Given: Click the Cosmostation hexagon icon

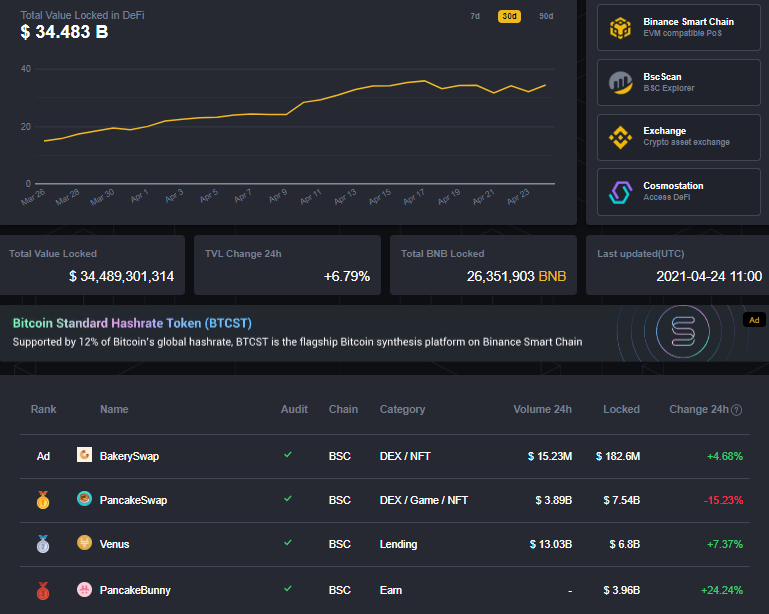Looking at the screenshot, I should click(x=621, y=191).
